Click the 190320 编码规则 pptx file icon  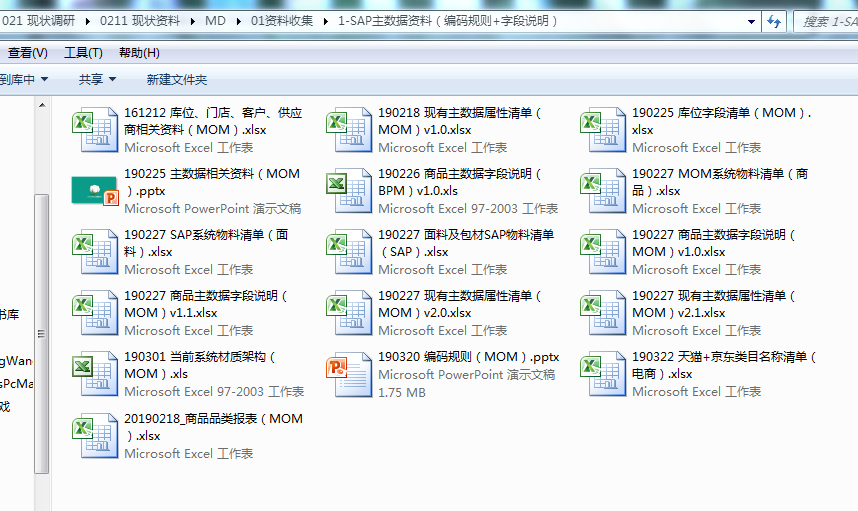[349, 374]
